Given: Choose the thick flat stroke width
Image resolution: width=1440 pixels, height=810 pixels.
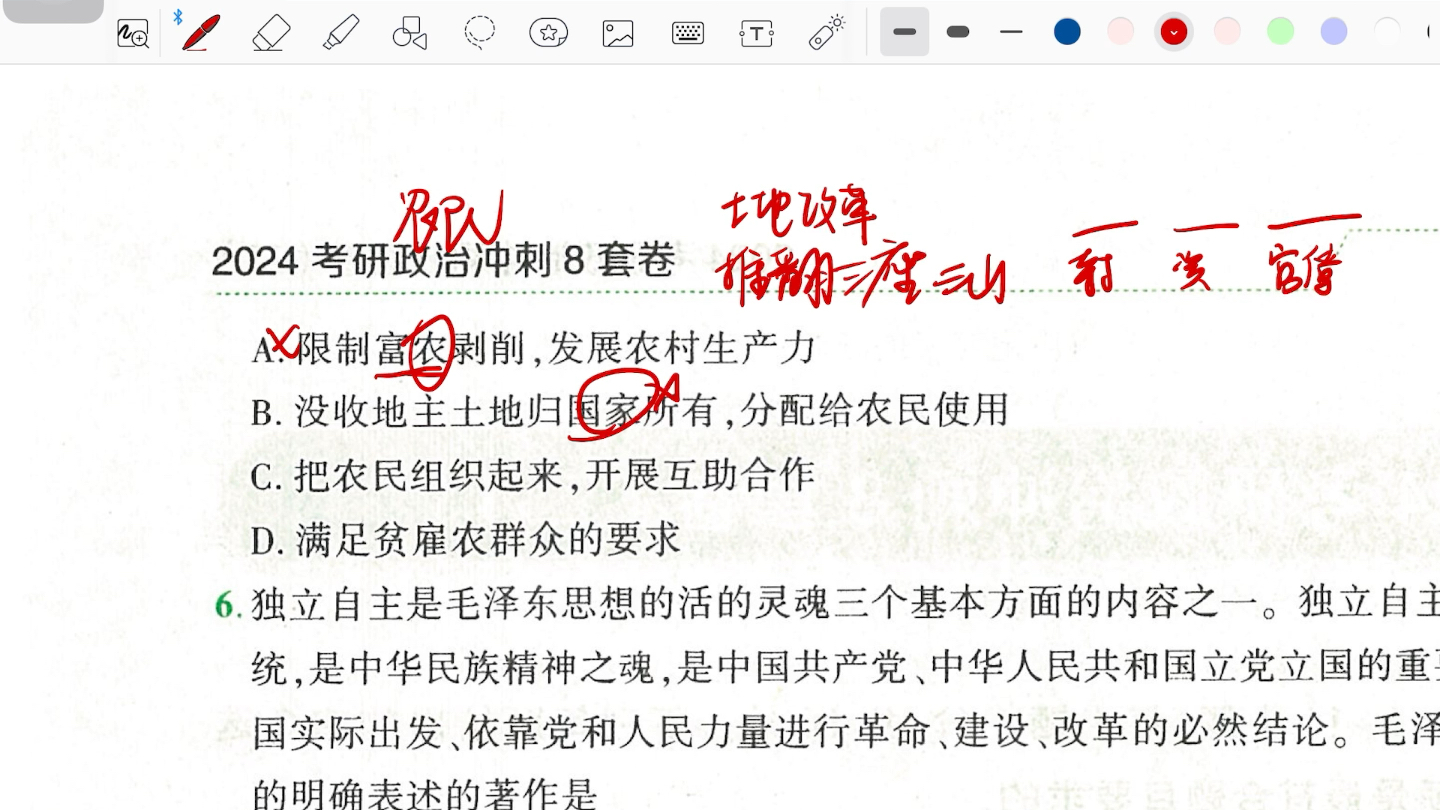Looking at the screenshot, I should pyautogui.click(x=905, y=32).
